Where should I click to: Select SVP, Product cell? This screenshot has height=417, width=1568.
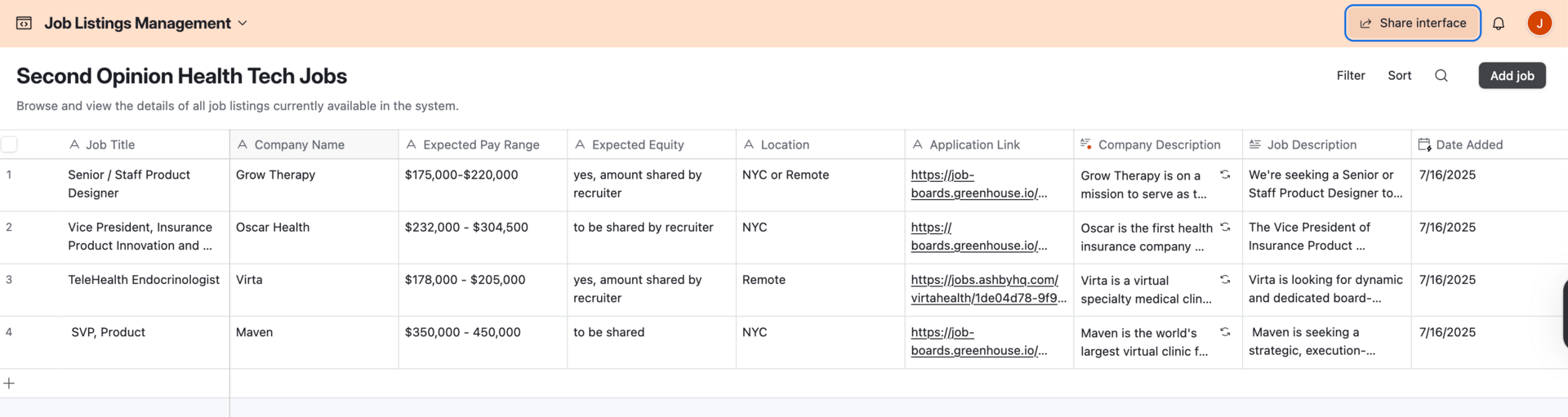click(x=147, y=342)
